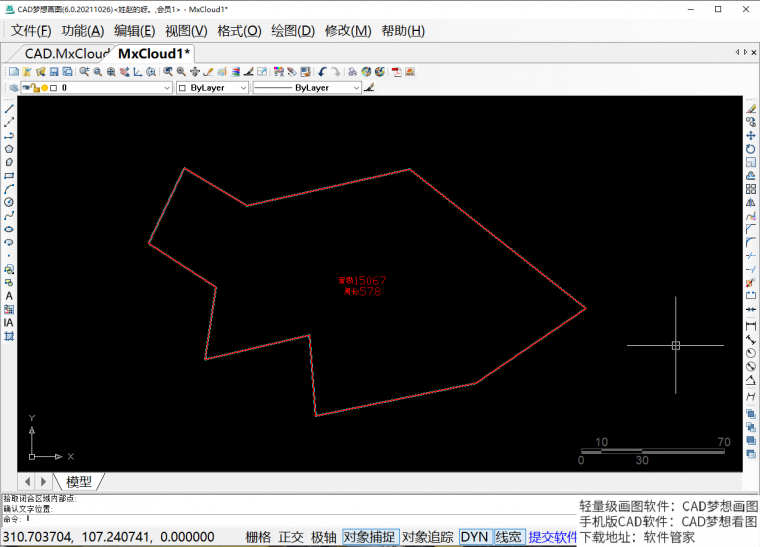Toggle layer visibility eye icon
Image resolution: width=760 pixels, height=547 pixels.
coord(26,88)
